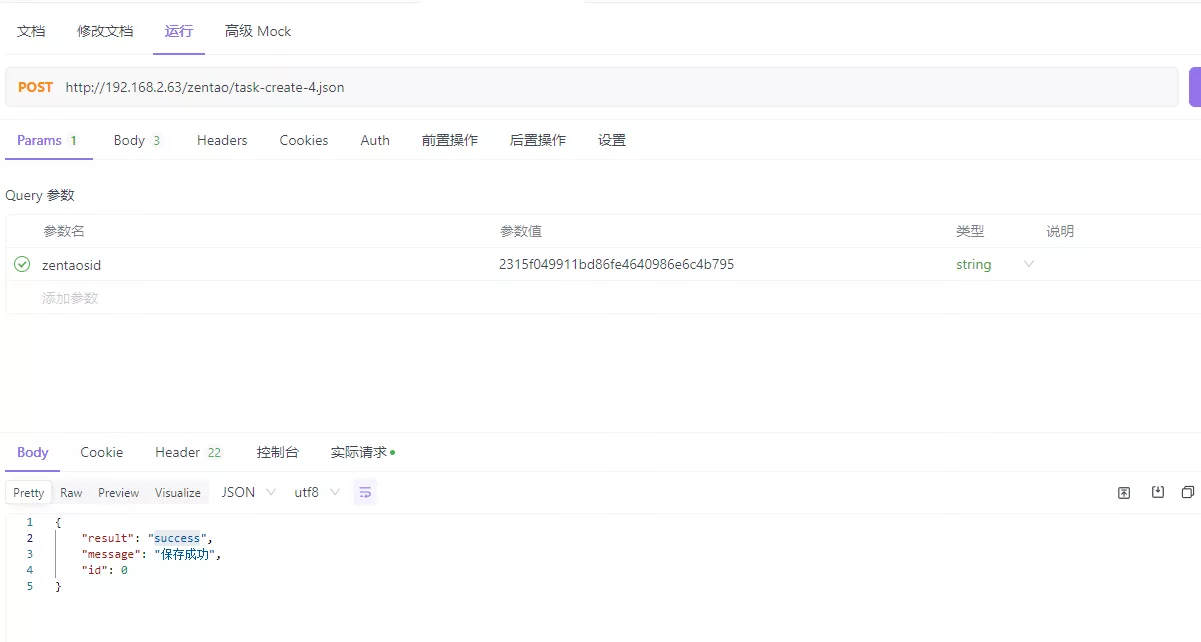Click the extract-to-top icon in response toolbar

[x=1124, y=492]
